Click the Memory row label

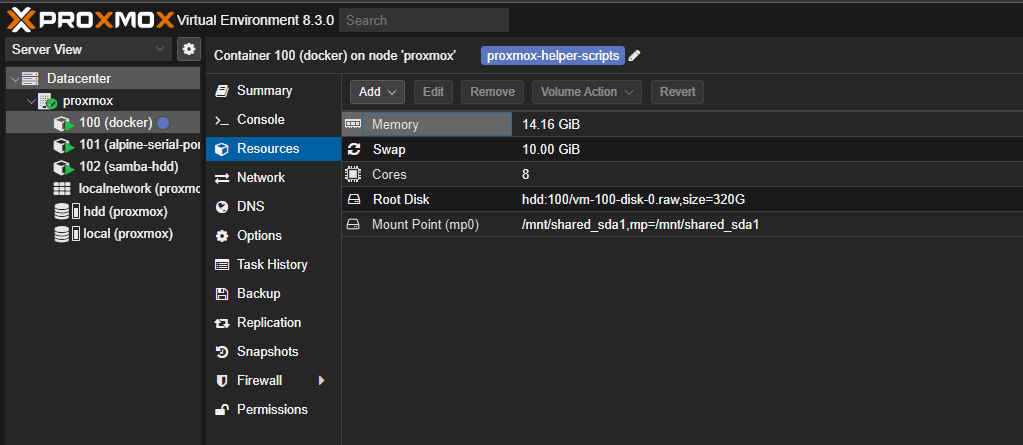[x=395, y=125]
